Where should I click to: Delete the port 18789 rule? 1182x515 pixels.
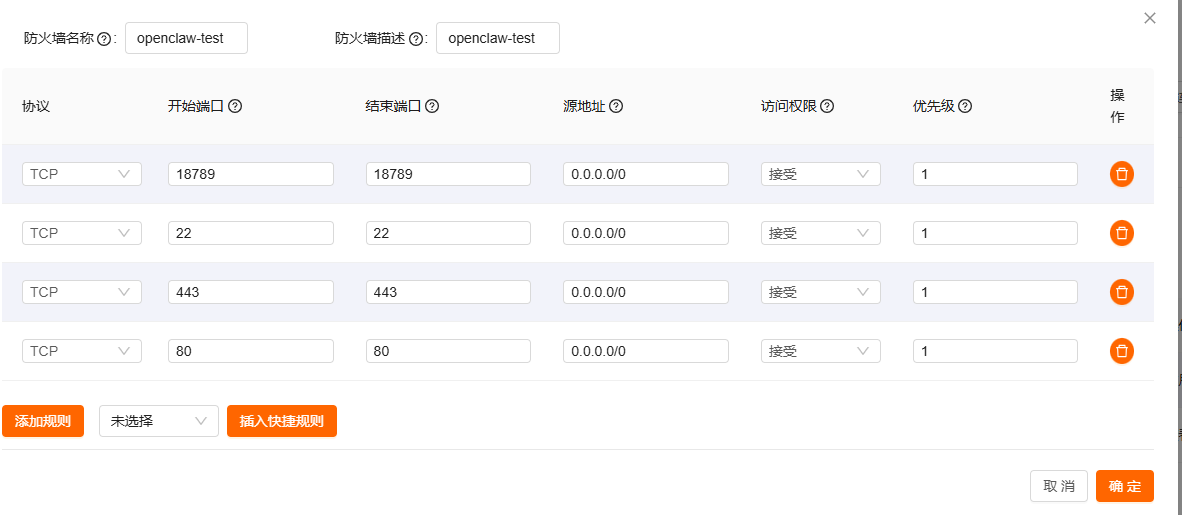[x=1122, y=174]
